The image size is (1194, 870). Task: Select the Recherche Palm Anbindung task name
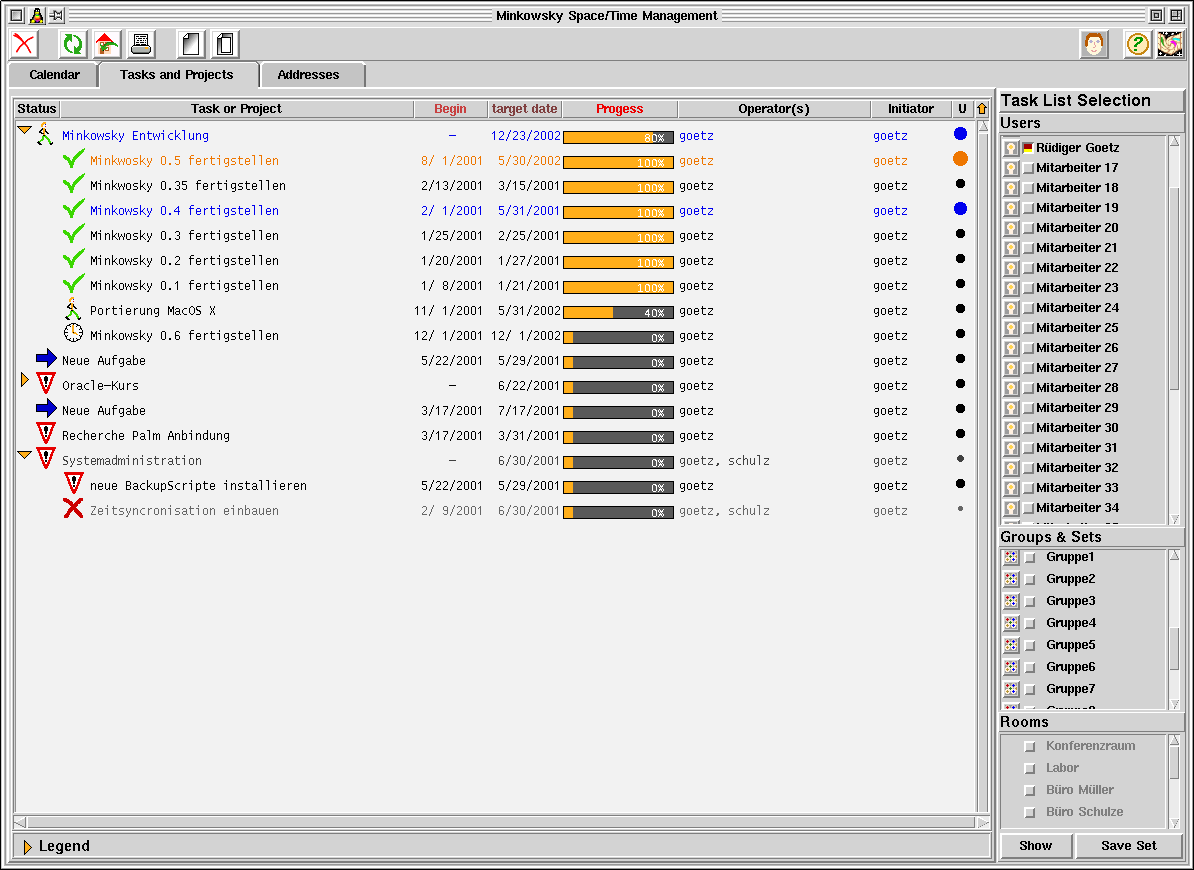click(x=145, y=435)
